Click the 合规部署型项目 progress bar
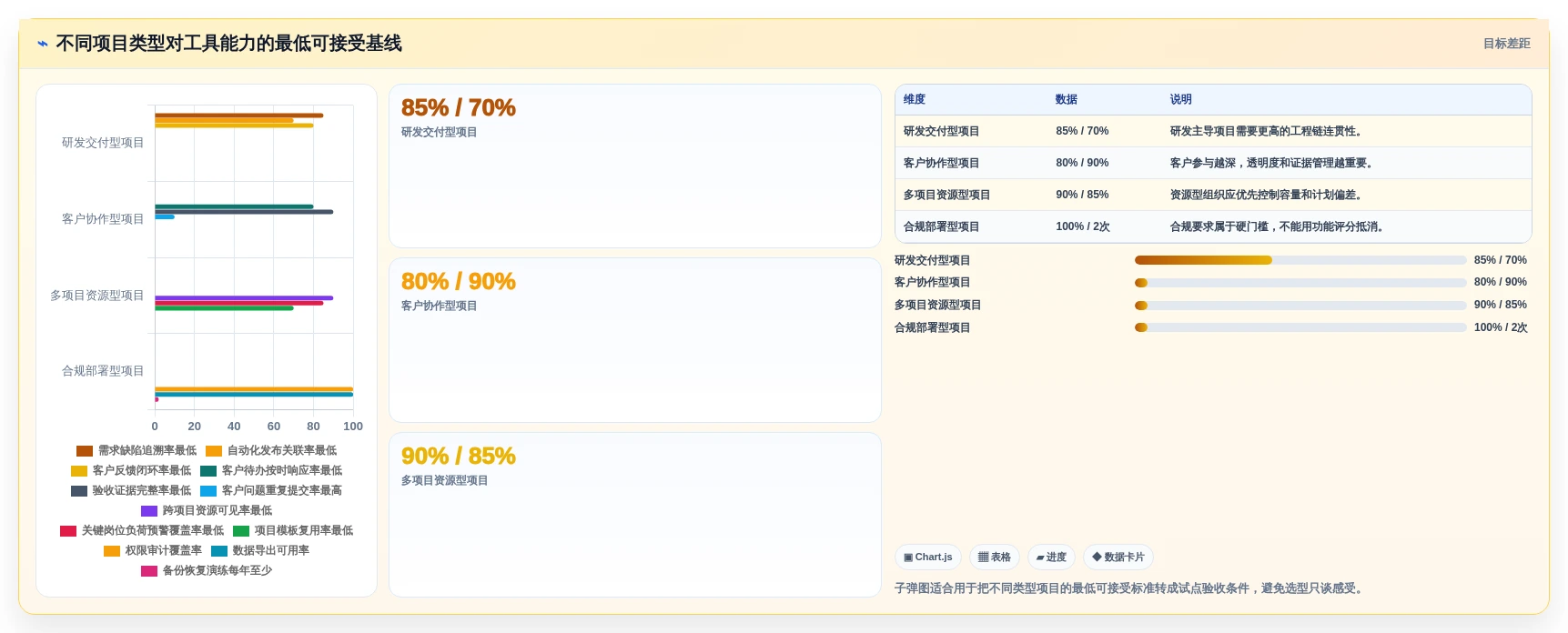 coord(1300,327)
